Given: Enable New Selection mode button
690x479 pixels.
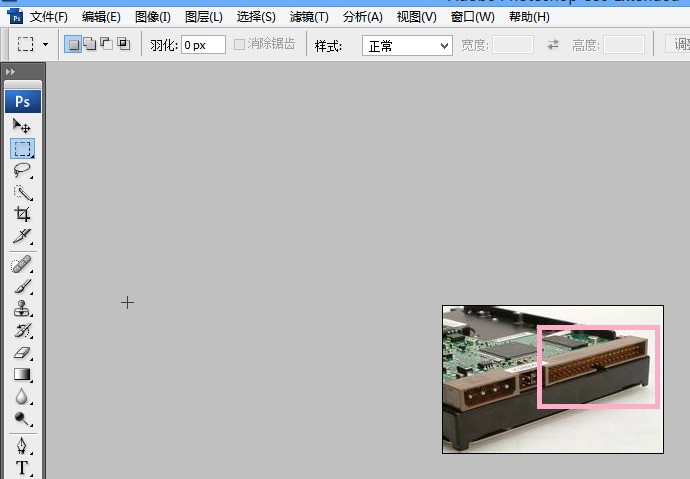Looking at the screenshot, I should point(73,44).
